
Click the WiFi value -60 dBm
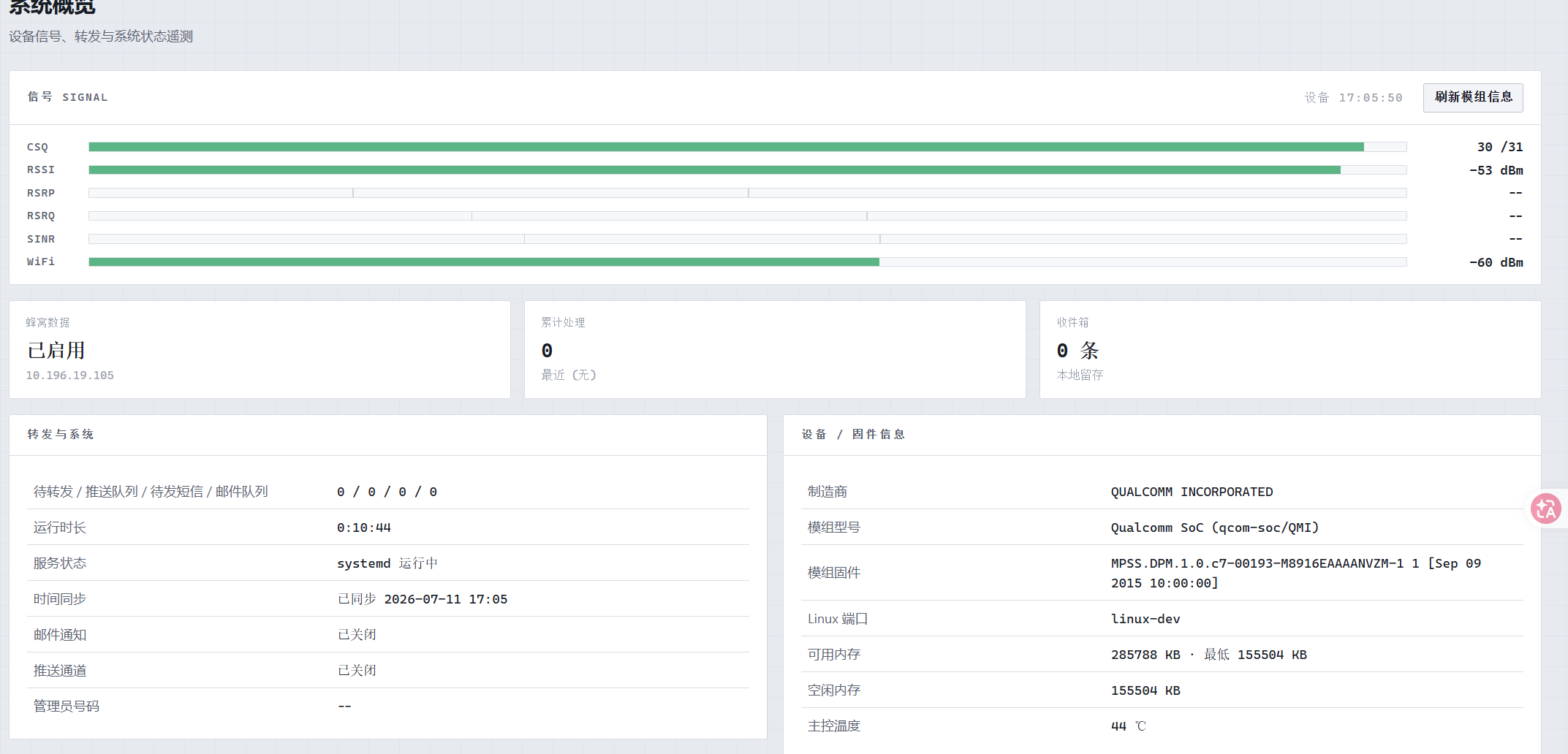1496,262
